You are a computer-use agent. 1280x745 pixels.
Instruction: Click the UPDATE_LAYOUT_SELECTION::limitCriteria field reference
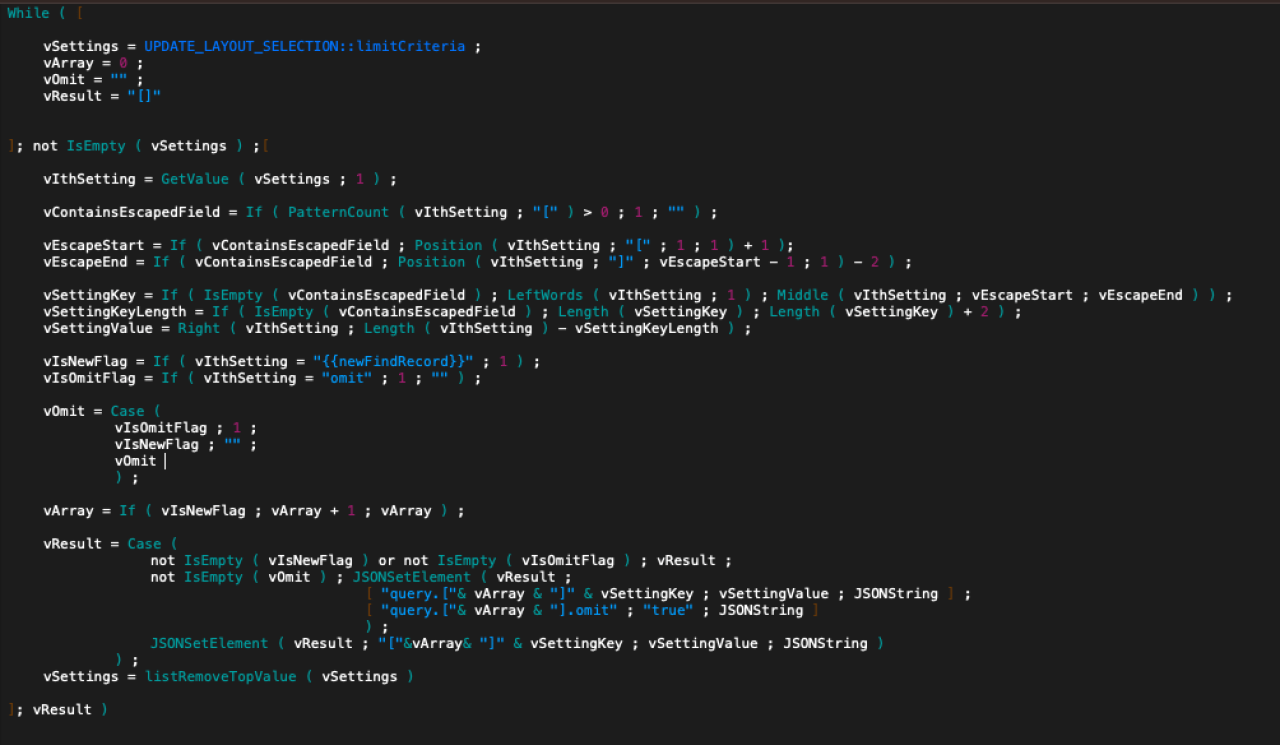click(x=305, y=46)
